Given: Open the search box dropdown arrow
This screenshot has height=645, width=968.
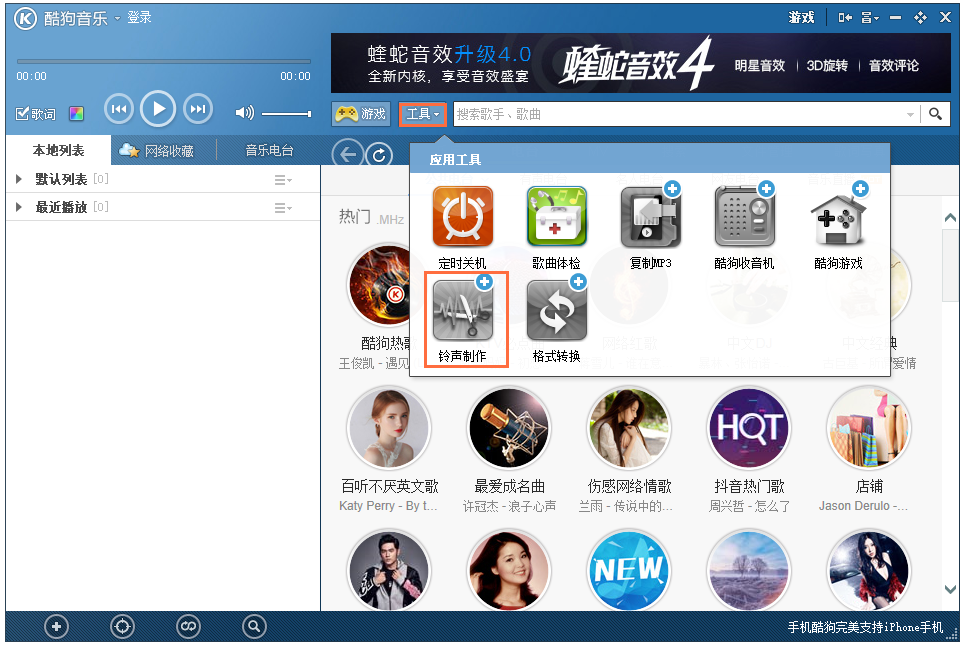Looking at the screenshot, I should pos(908,114).
